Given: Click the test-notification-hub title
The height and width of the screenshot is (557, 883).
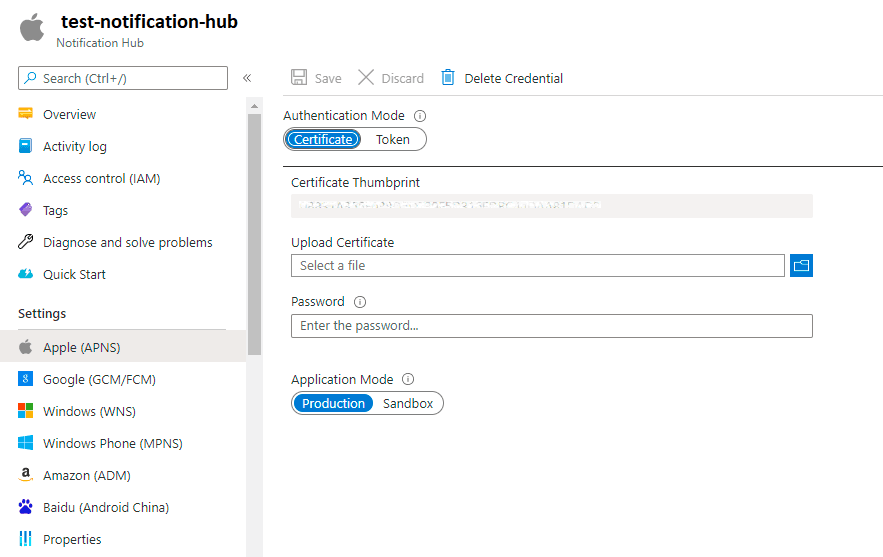Looking at the screenshot, I should click(149, 21).
